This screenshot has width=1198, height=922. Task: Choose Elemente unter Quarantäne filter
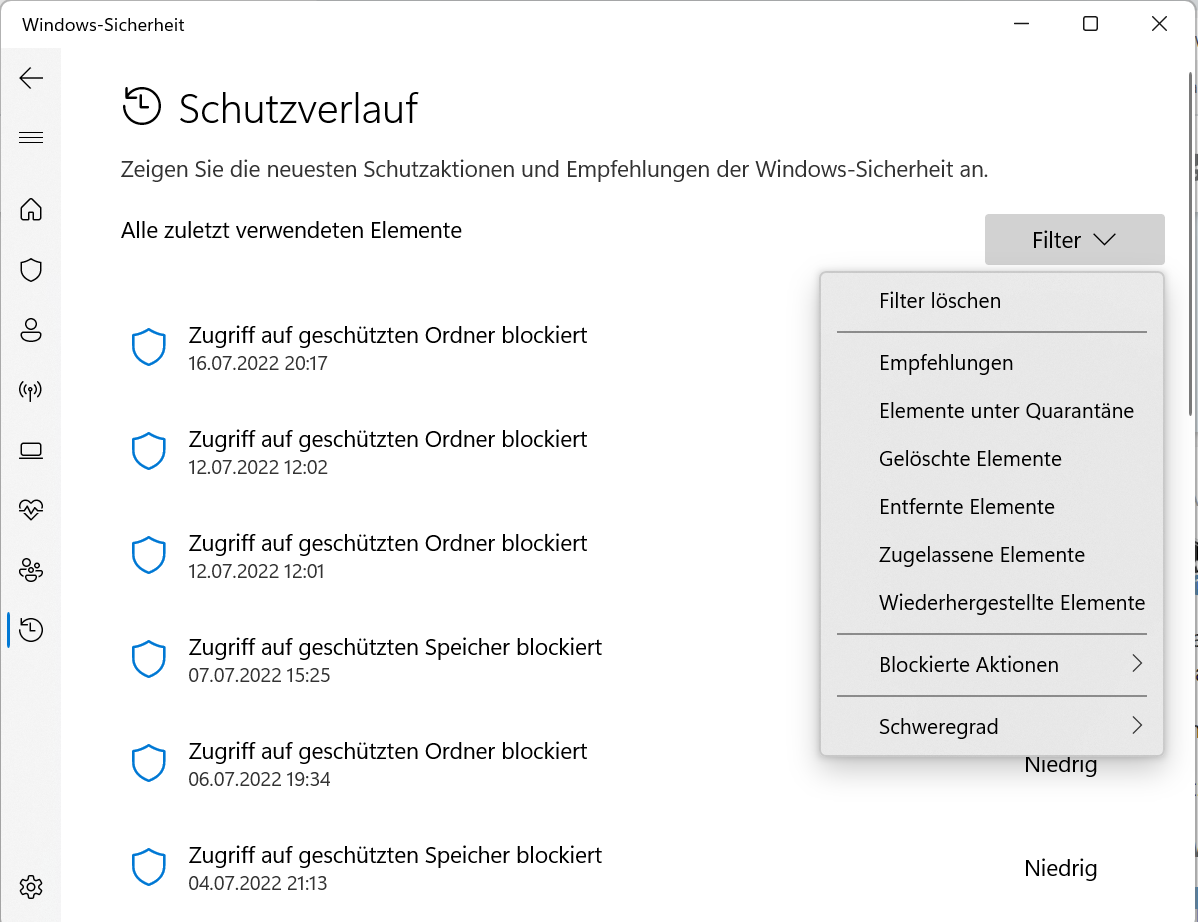coord(1006,410)
